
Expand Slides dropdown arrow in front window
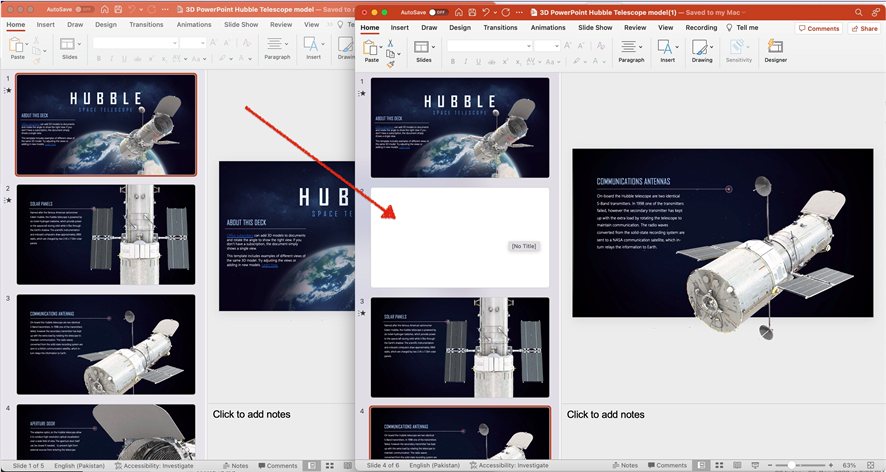(x=433, y=47)
